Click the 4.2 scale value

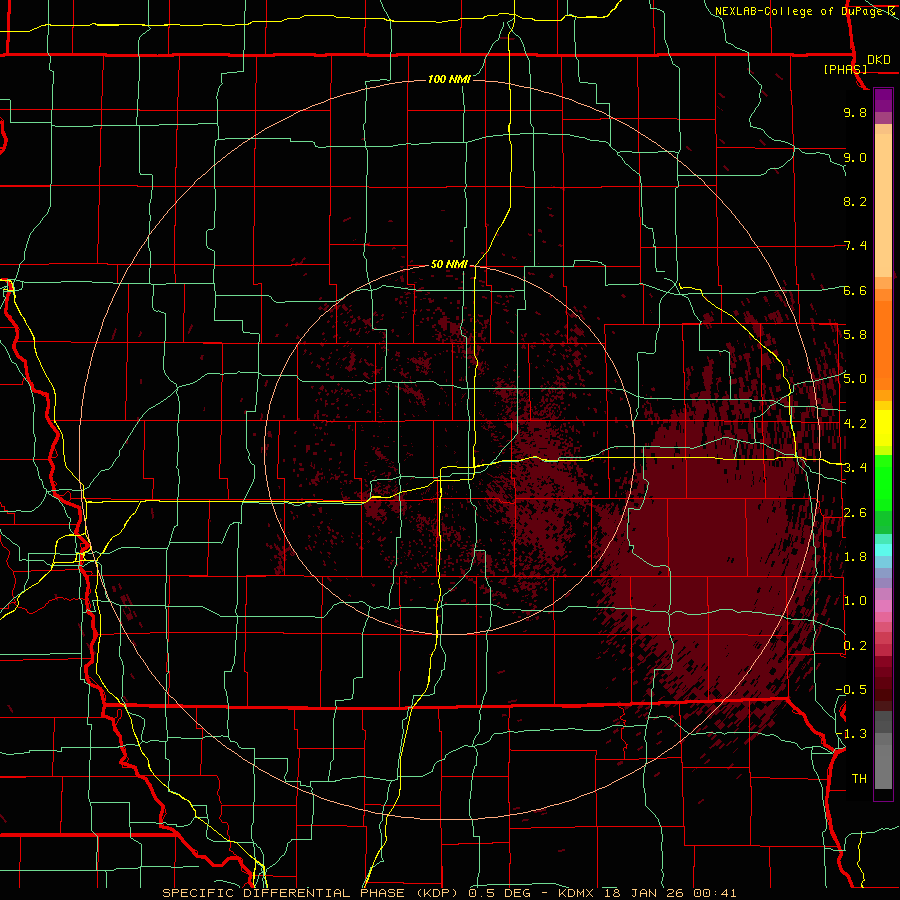[855, 424]
